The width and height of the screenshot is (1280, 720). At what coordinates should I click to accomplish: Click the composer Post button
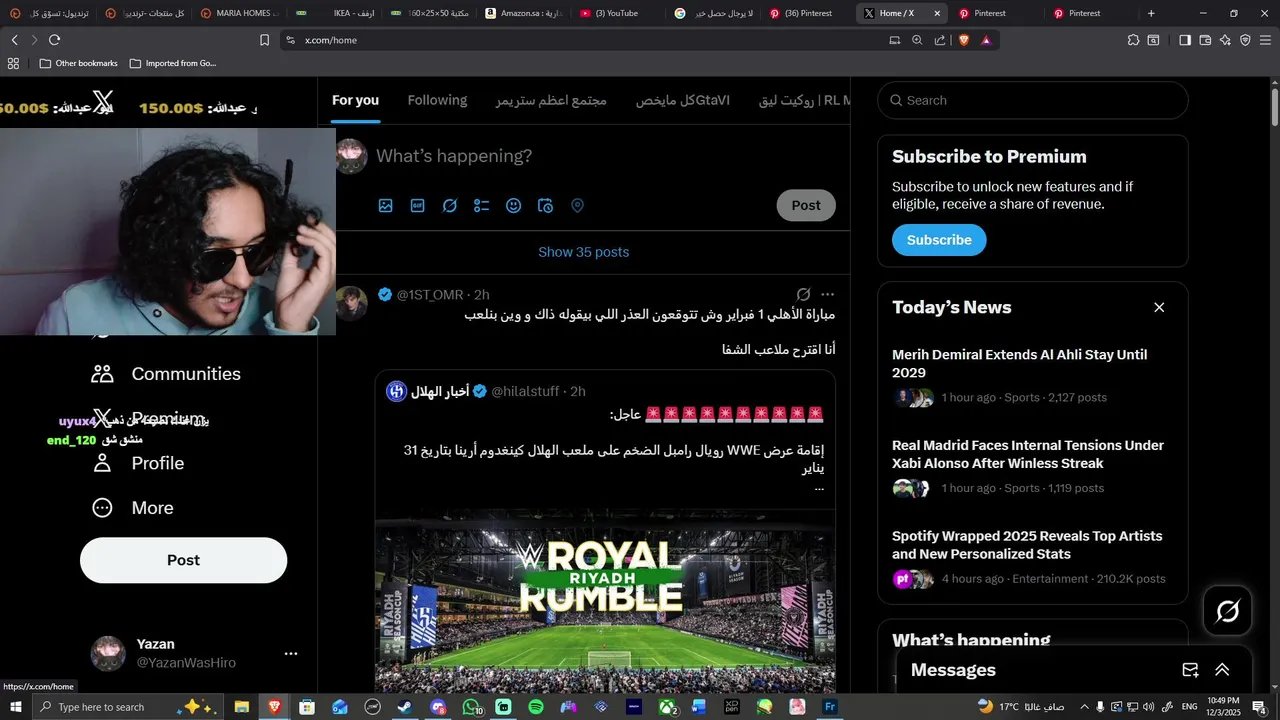(806, 205)
